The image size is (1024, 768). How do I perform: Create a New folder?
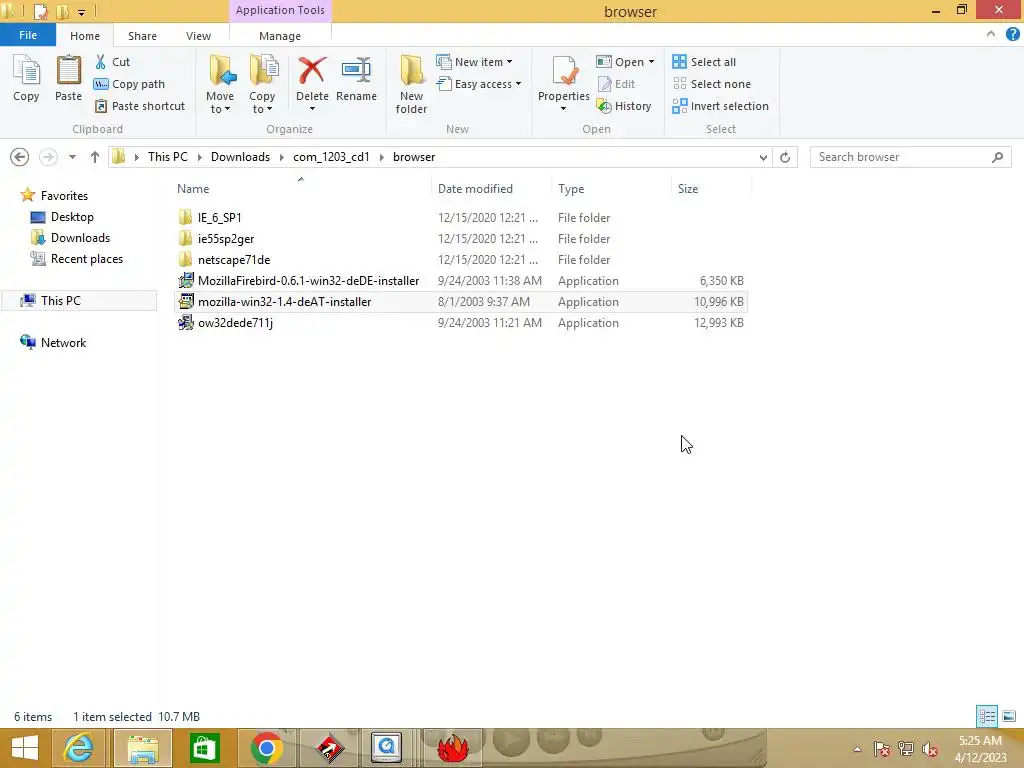[411, 84]
